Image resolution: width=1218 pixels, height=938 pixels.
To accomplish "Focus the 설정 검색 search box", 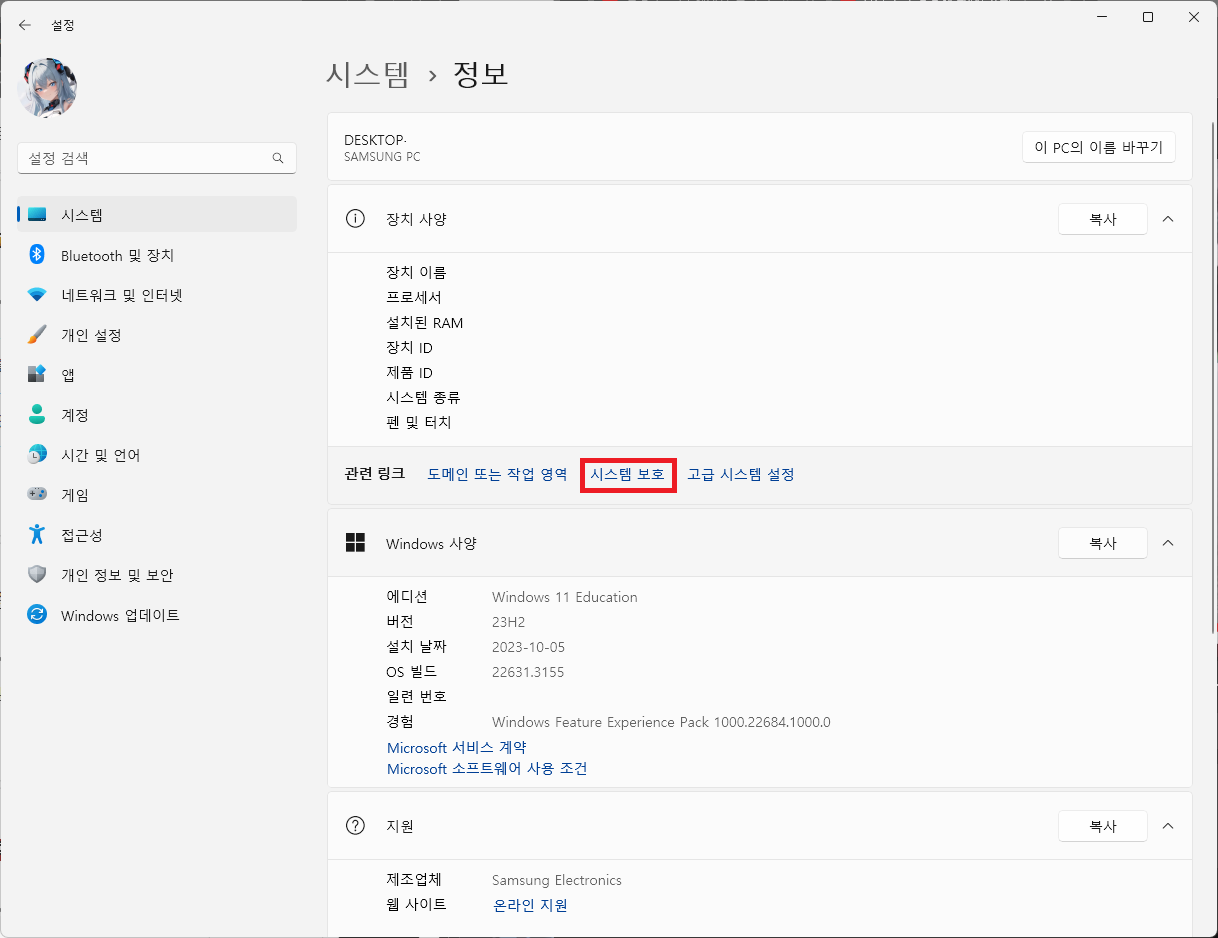I will pyautogui.click(x=157, y=158).
